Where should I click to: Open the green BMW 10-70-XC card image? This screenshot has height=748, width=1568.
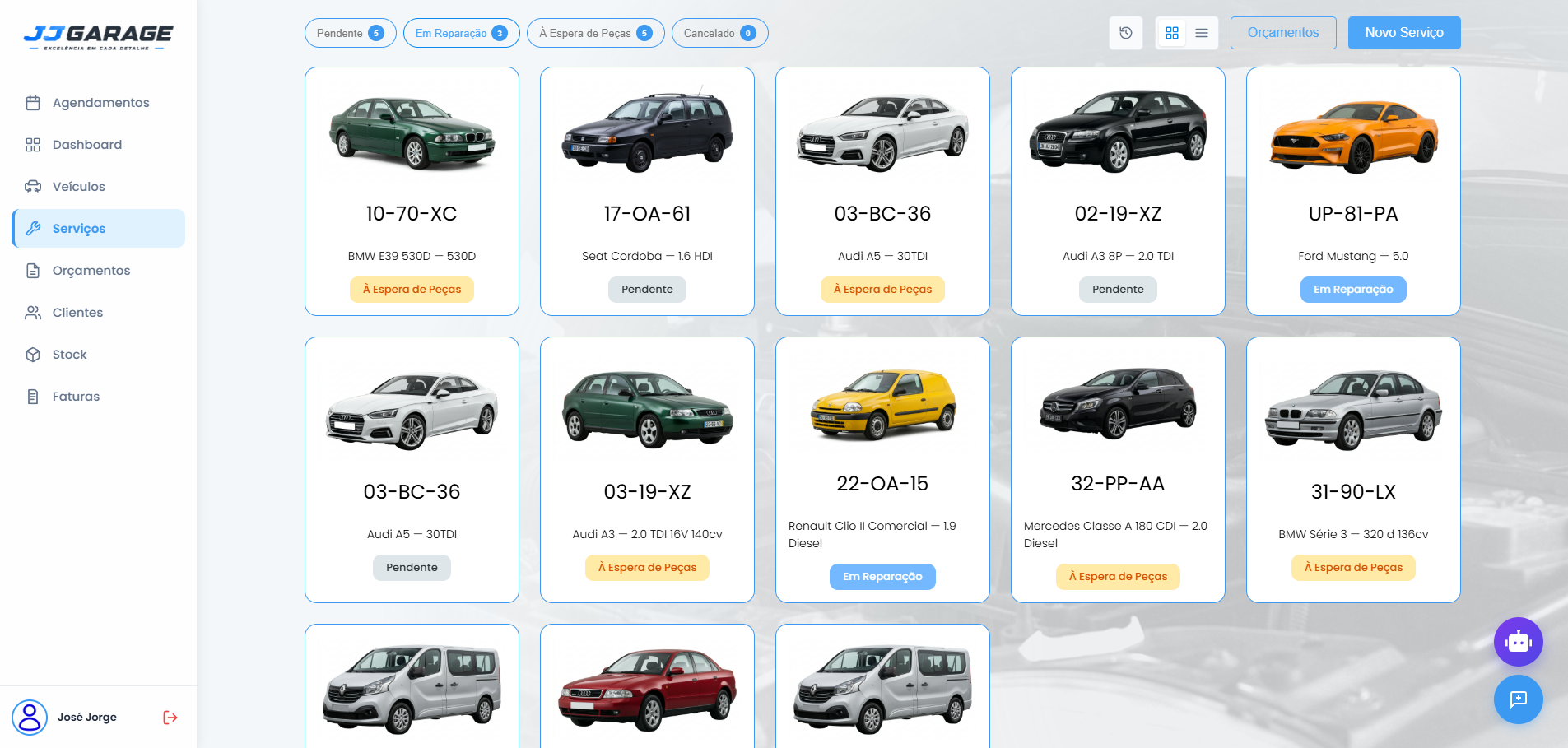(412, 132)
